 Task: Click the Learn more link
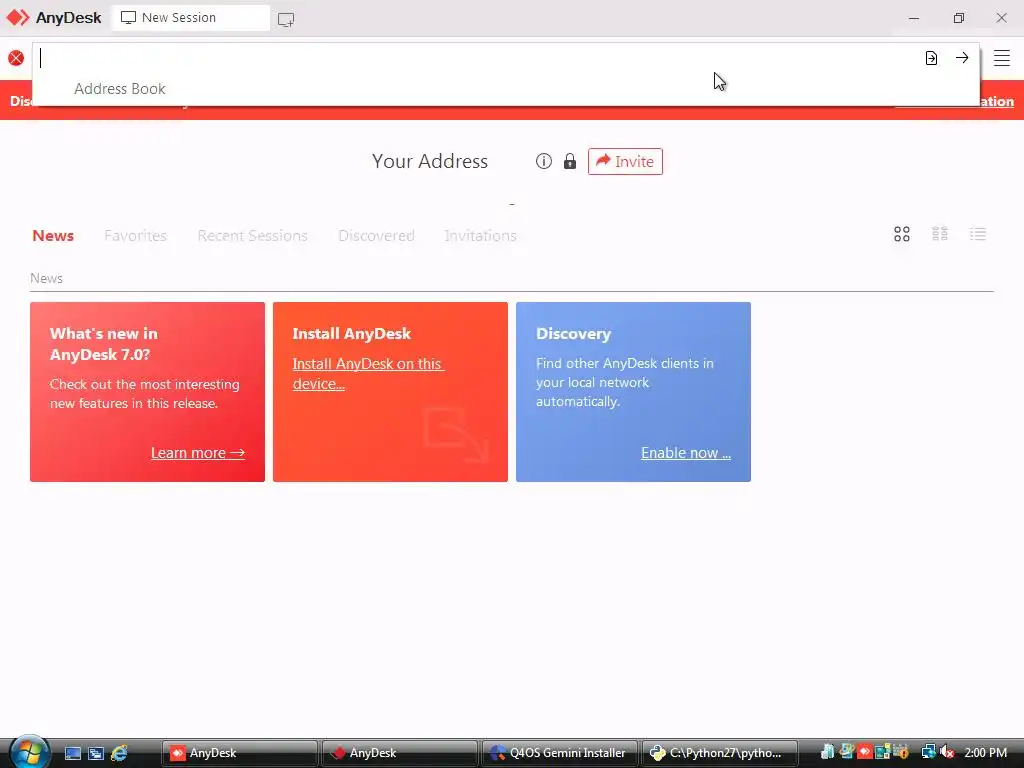click(x=198, y=453)
